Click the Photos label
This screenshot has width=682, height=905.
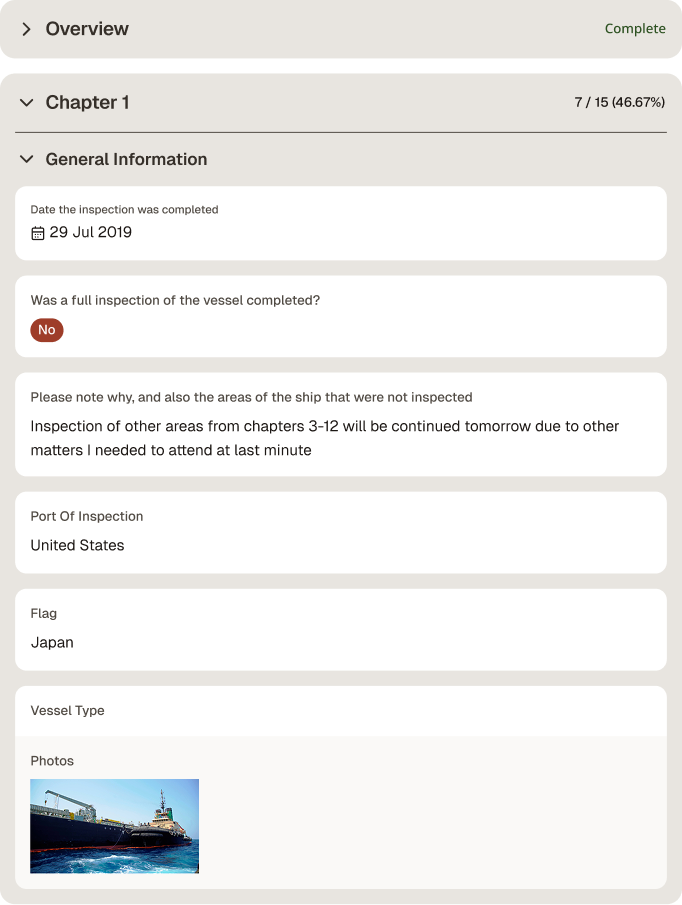[52, 761]
